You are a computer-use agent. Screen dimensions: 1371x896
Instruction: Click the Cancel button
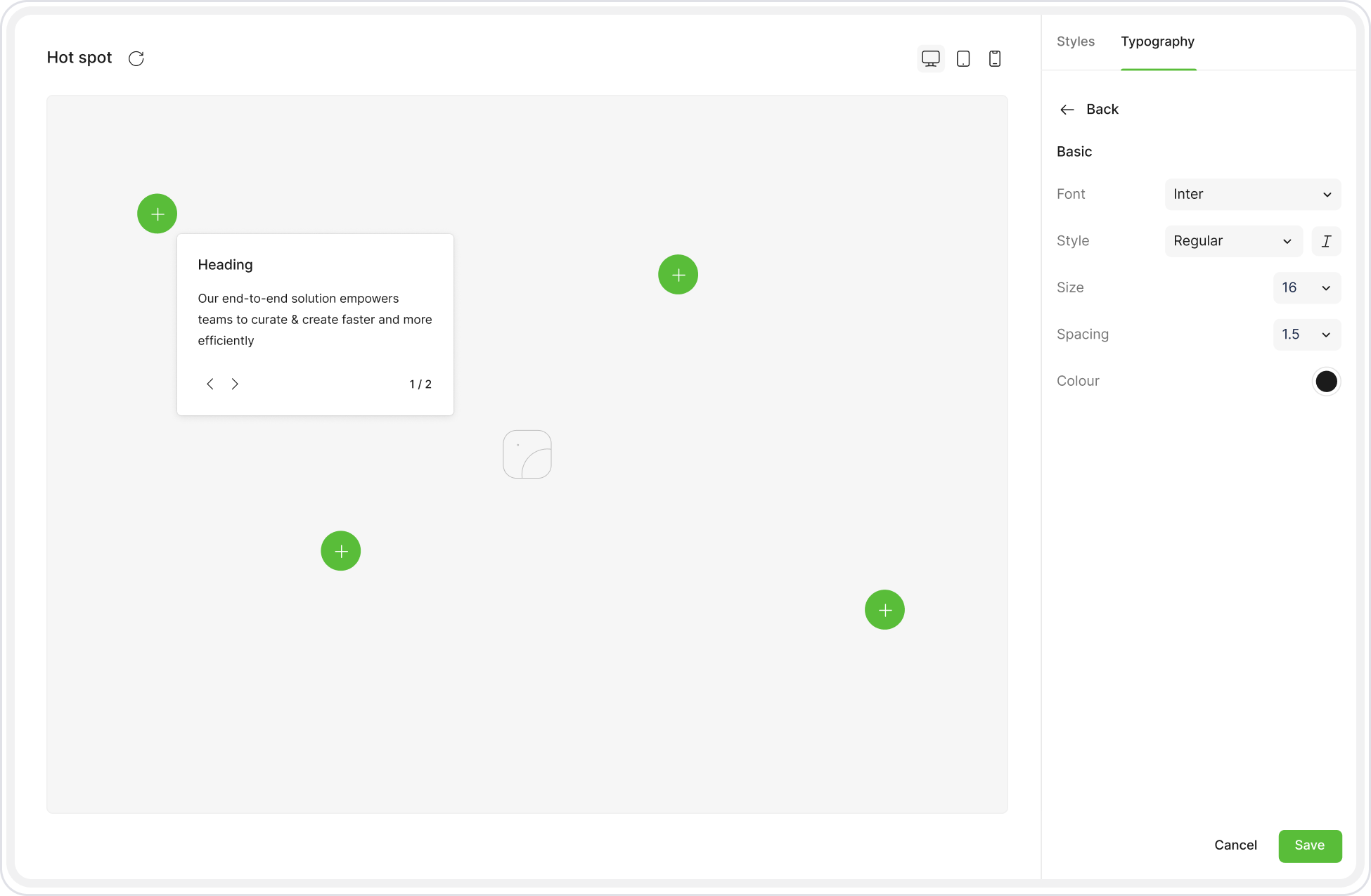tap(1235, 845)
